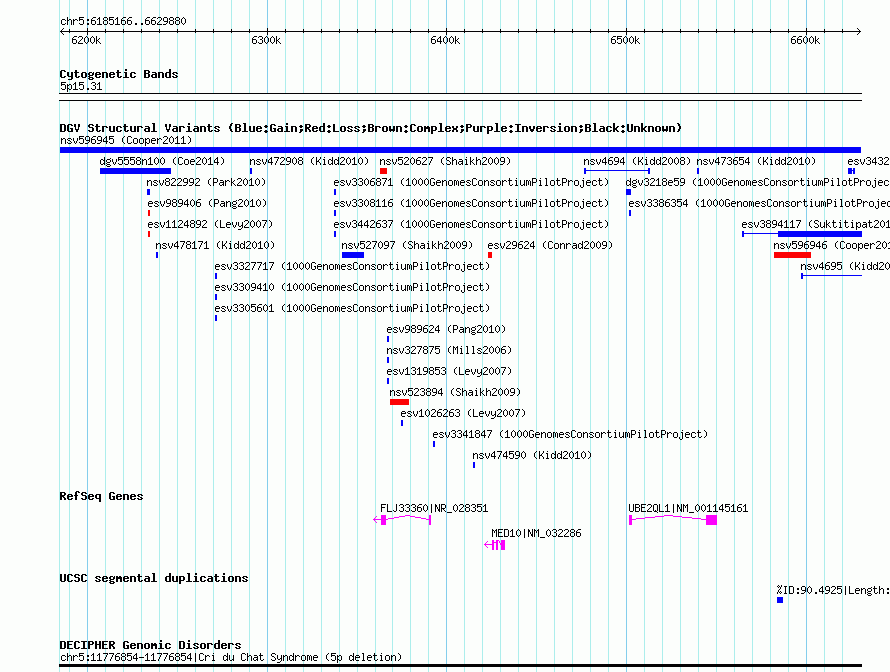The width and height of the screenshot is (890, 672).
Task: Click the nsv596945 (Cooper2011) variant label
Action: [x=126, y=140]
